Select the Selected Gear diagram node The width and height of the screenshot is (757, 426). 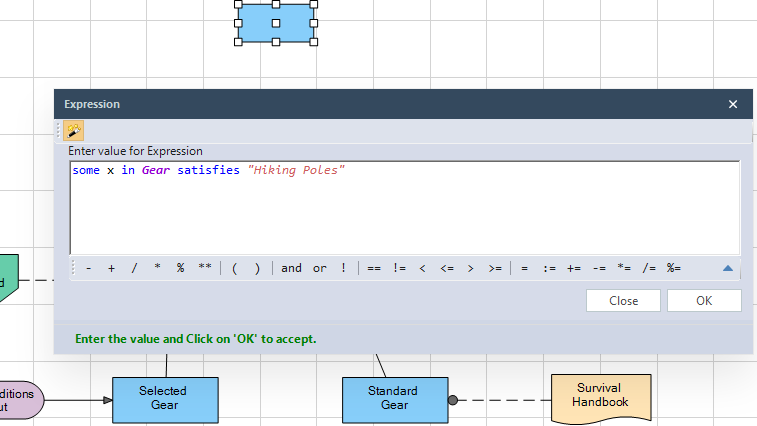click(x=165, y=400)
